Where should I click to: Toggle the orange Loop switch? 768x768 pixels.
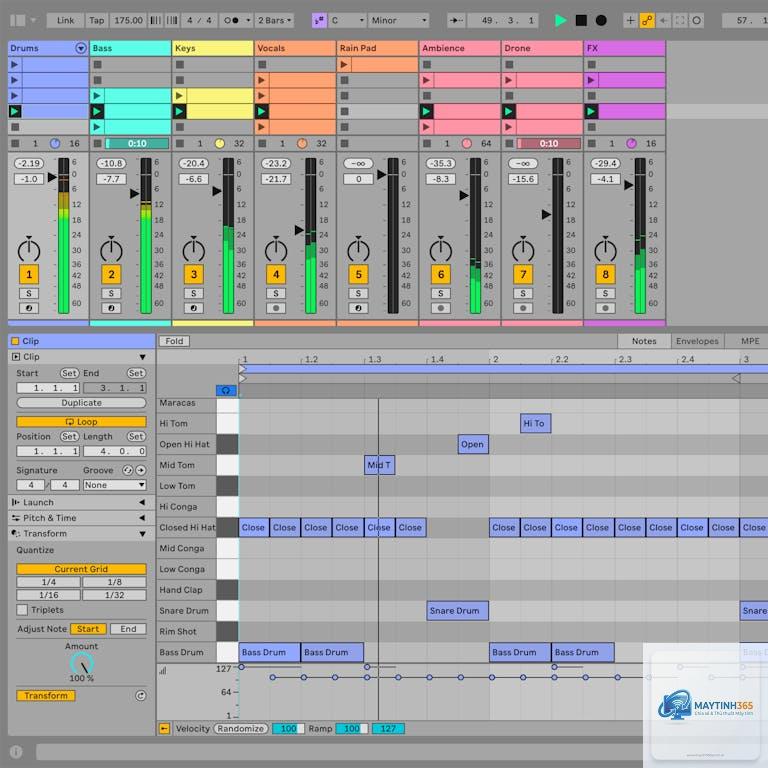point(81,422)
